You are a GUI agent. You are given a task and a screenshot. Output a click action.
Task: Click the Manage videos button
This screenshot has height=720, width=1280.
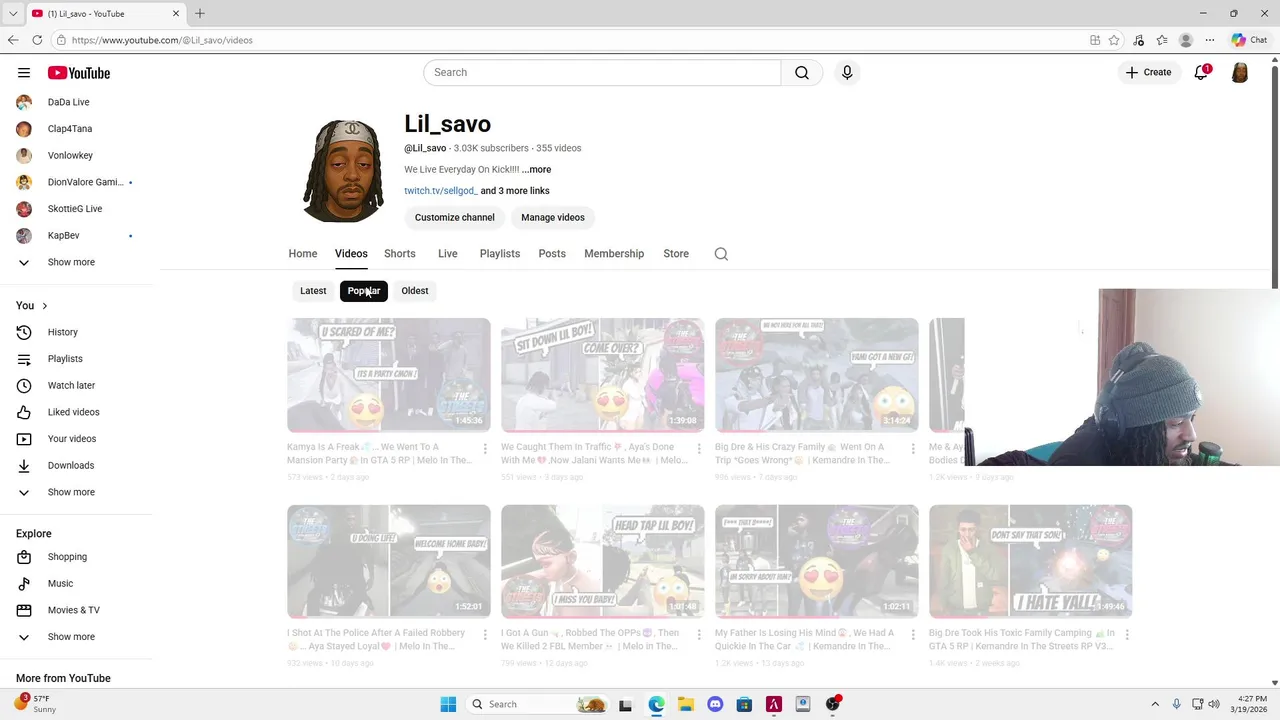pyautogui.click(x=553, y=217)
